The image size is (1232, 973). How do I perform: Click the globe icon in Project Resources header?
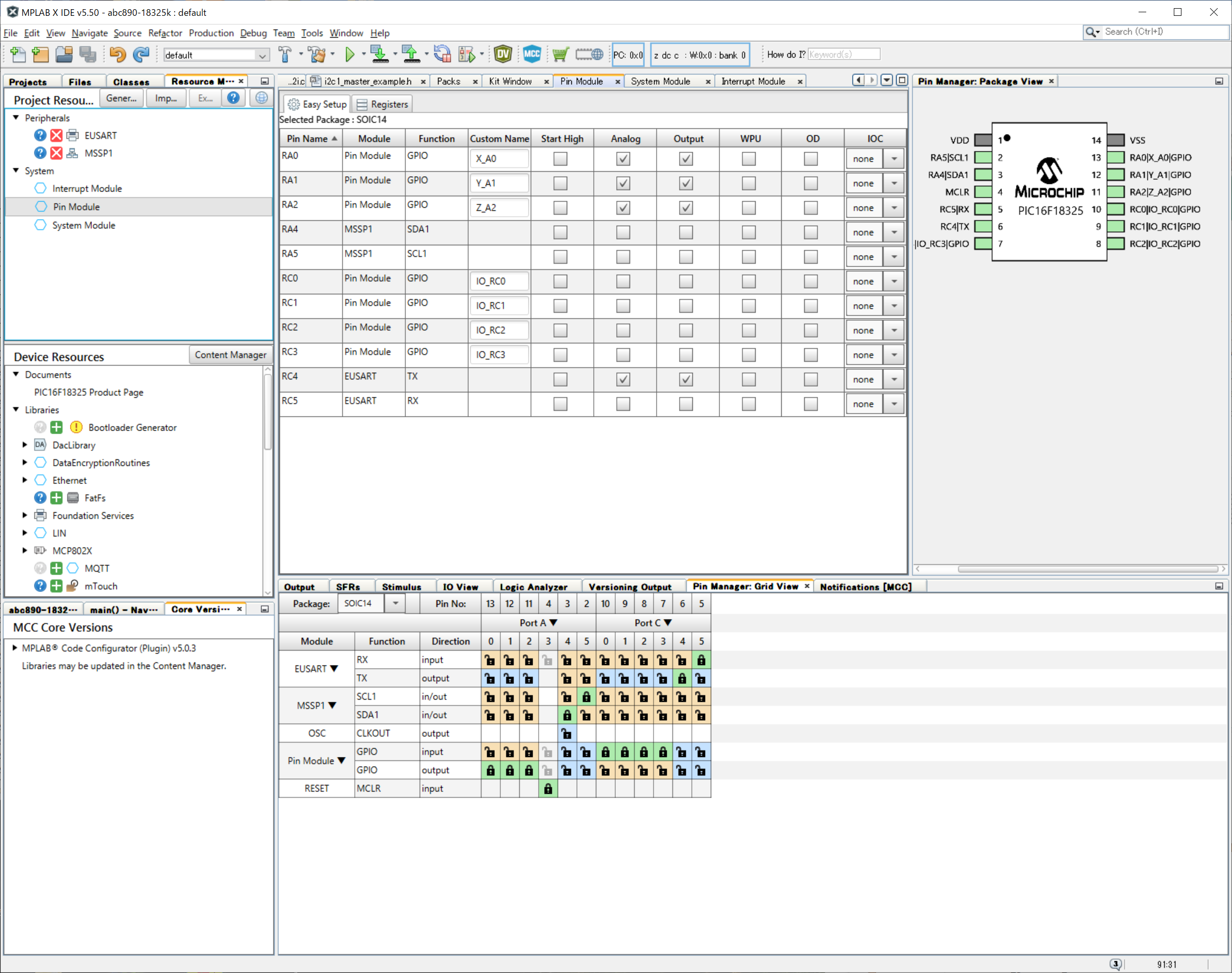(x=261, y=98)
